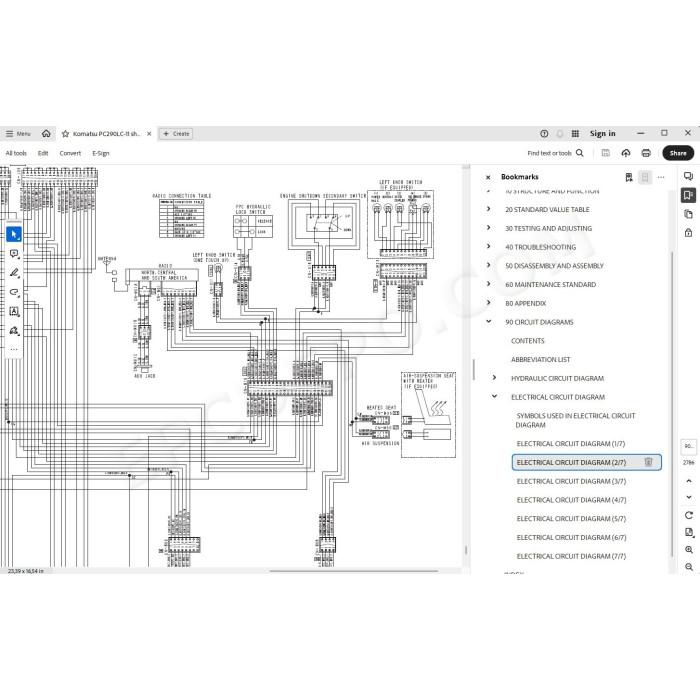Image resolution: width=700 pixels, height=700 pixels.
Task: Open the CONTENTS bookmark
Action: [527, 341]
